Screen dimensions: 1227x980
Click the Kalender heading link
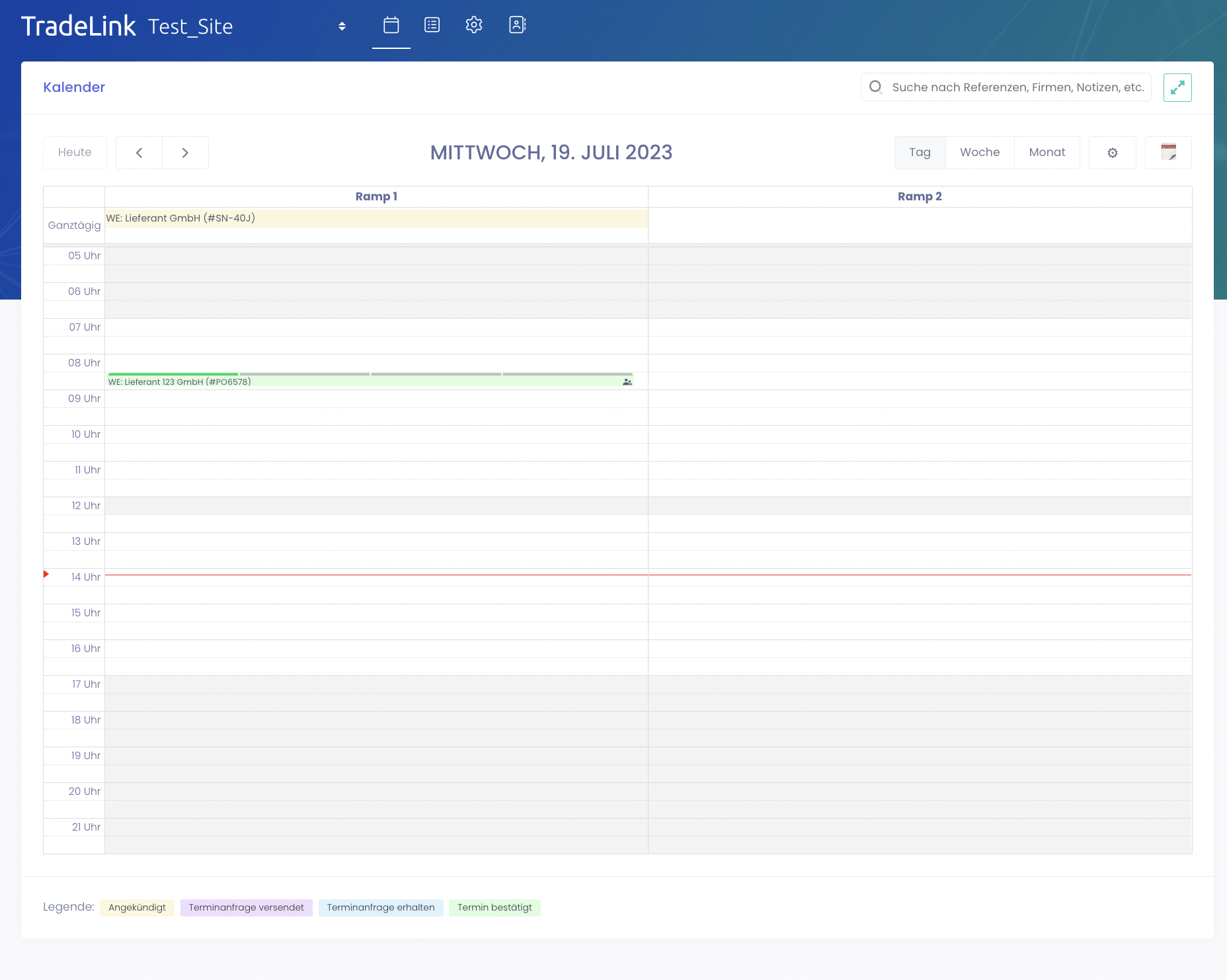(74, 87)
